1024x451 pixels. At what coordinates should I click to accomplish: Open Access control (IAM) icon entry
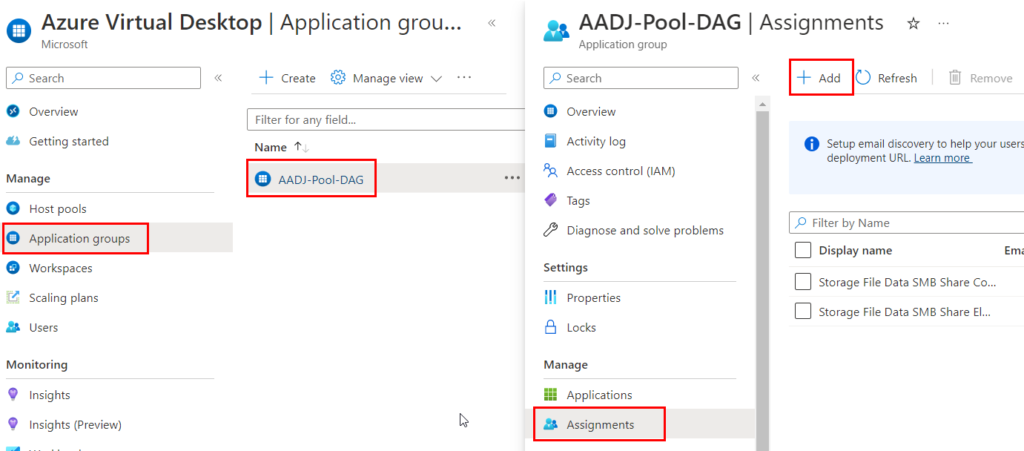[550, 171]
